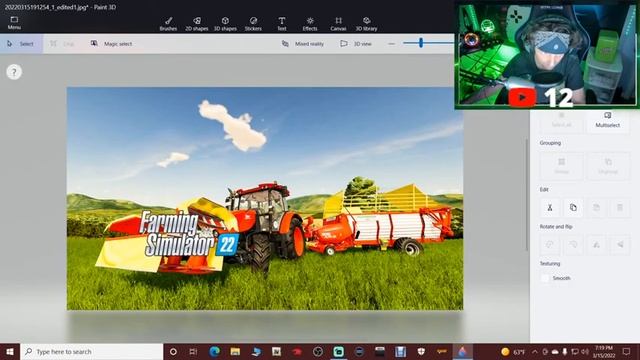Rotate left using first rotate icon

tap(550, 244)
